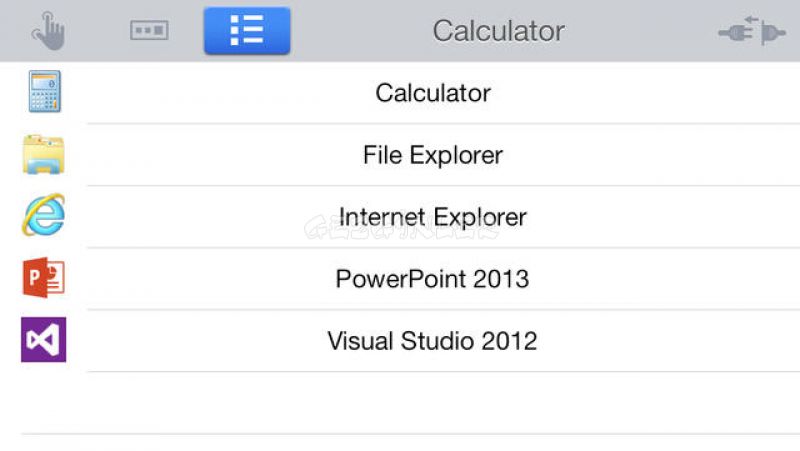Toggle the blue app list view button
The image size is (800, 451).
[x=247, y=31]
